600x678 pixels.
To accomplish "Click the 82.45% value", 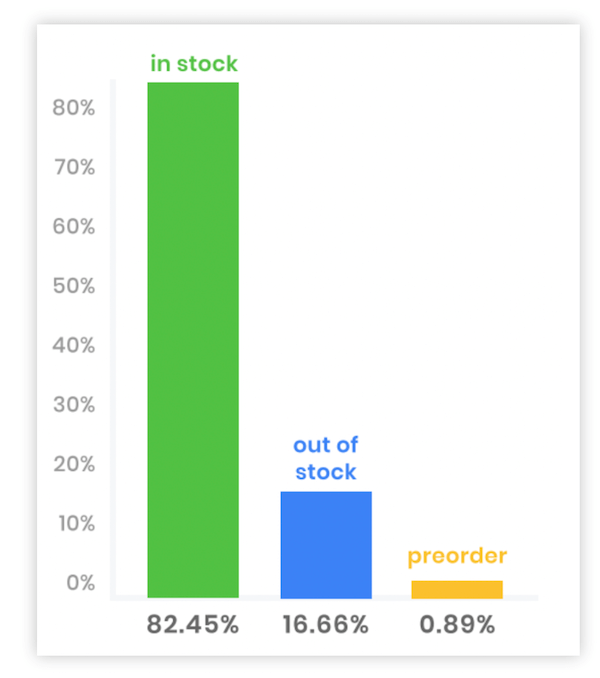I will click(193, 626).
